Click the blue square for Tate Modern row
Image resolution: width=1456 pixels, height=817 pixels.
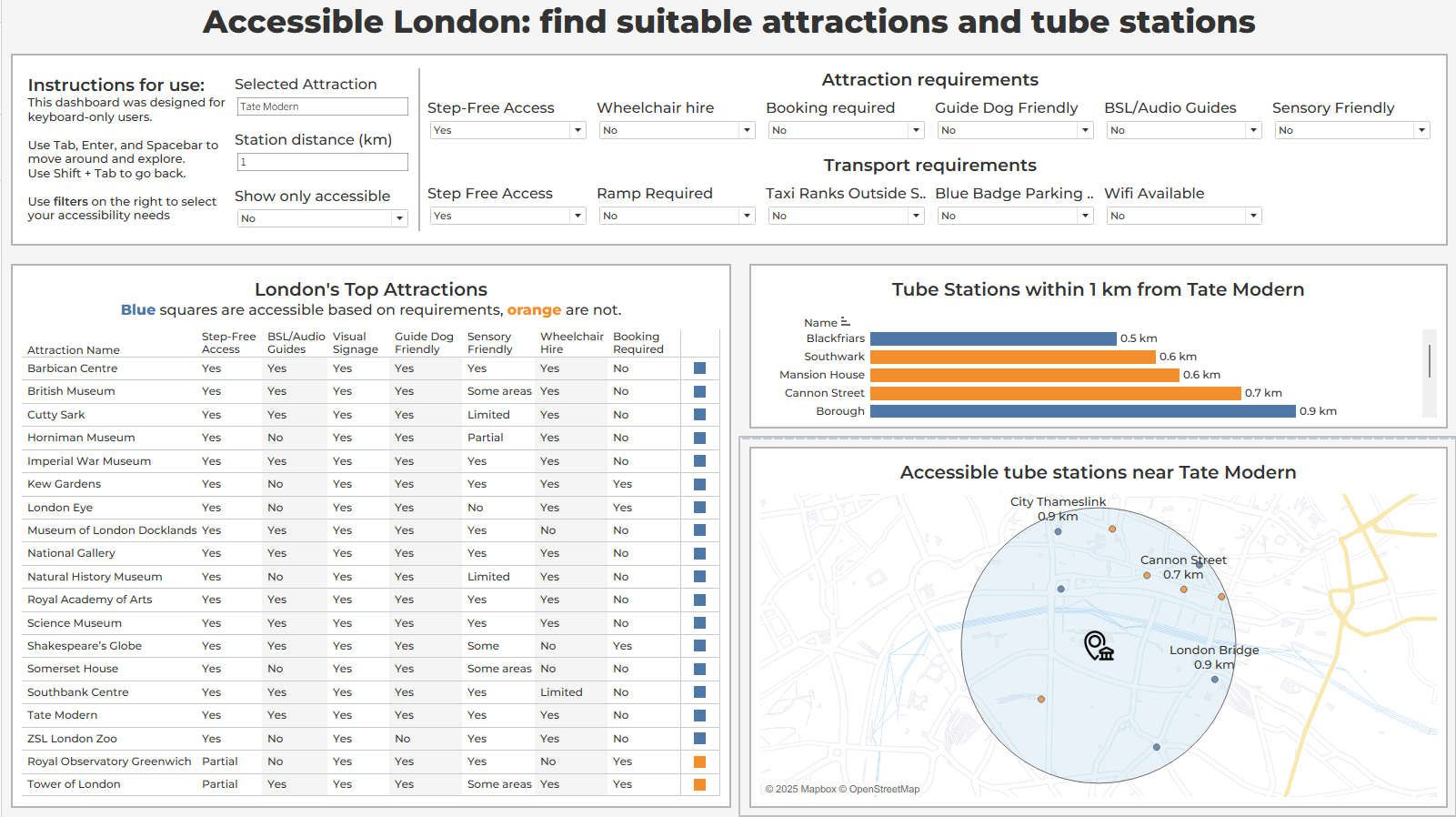[x=699, y=715]
